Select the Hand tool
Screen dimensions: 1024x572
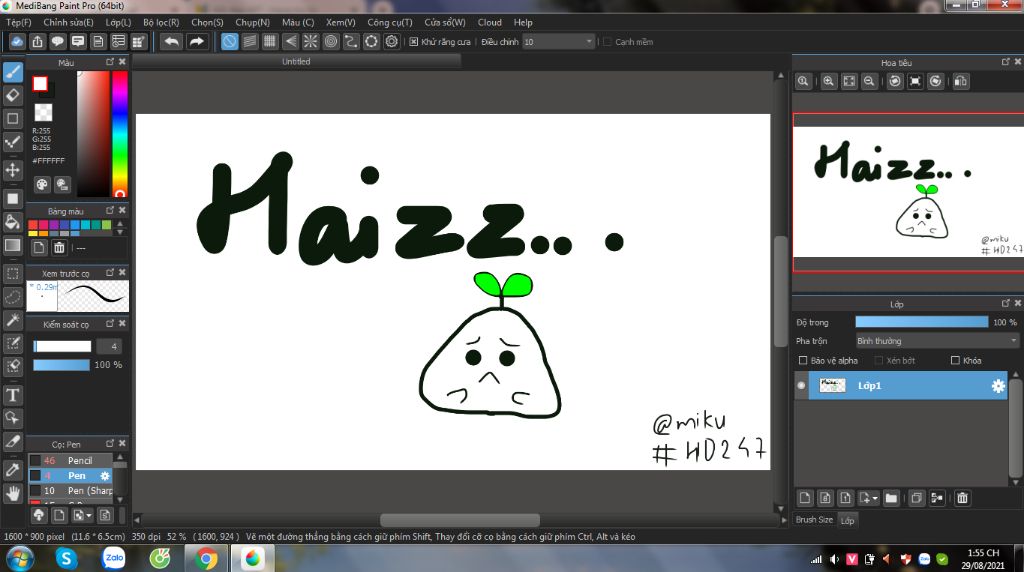[12, 493]
